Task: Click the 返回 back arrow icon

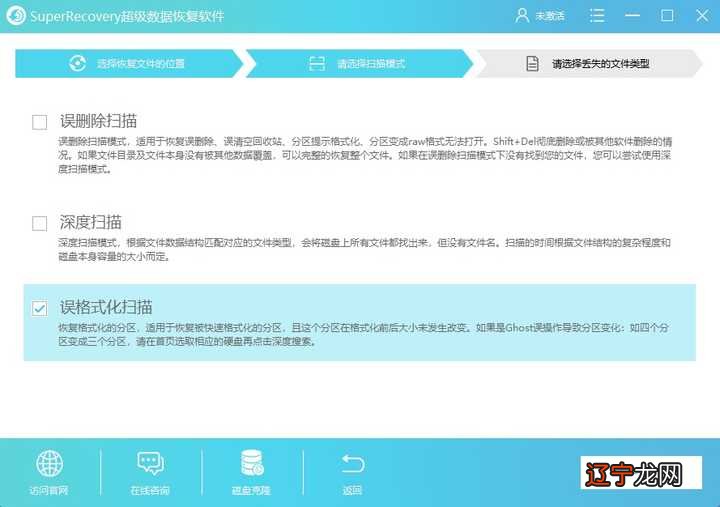Action: pyautogui.click(x=353, y=463)
